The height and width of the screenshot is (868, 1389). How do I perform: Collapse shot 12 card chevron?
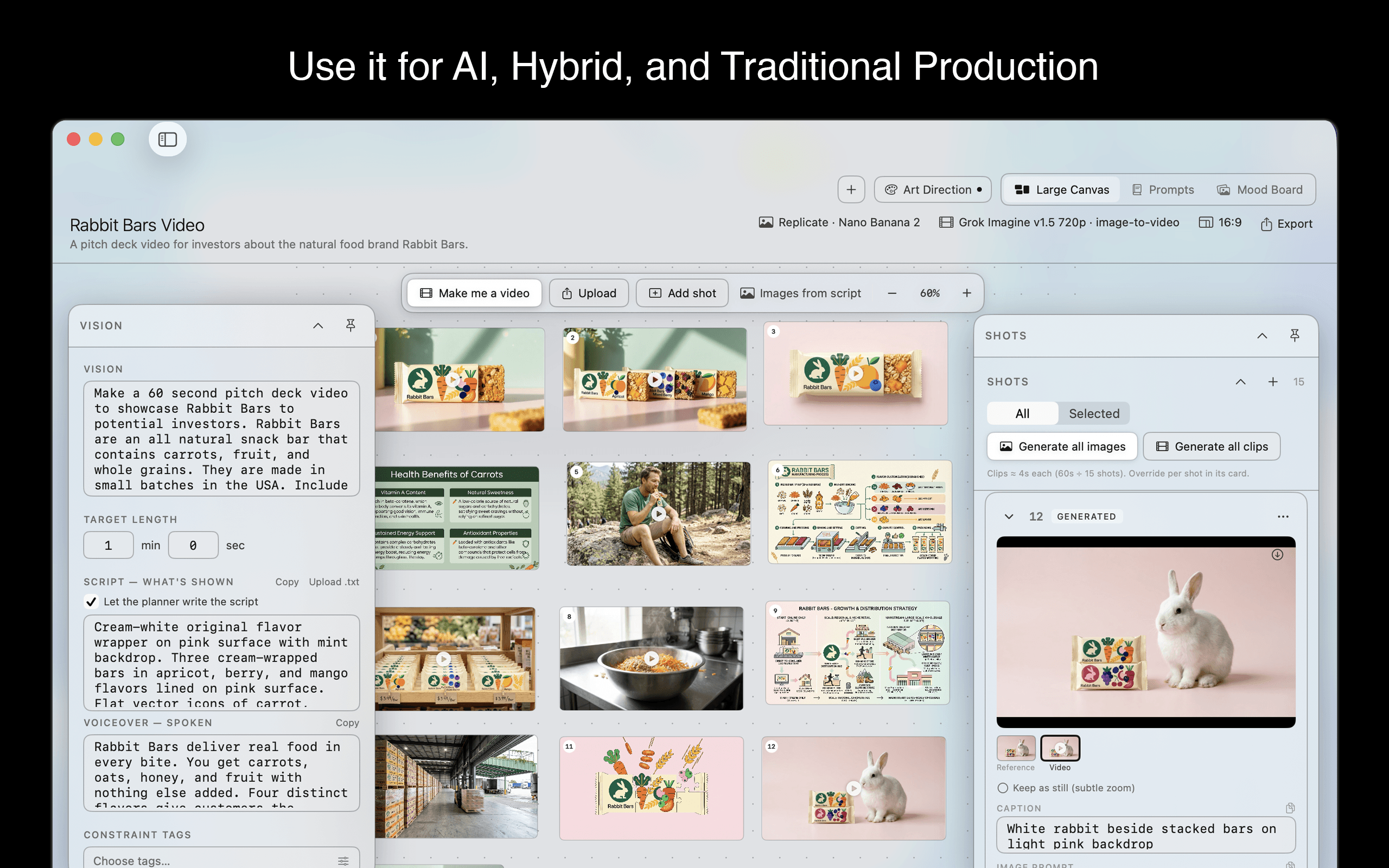click(1009, 516)
